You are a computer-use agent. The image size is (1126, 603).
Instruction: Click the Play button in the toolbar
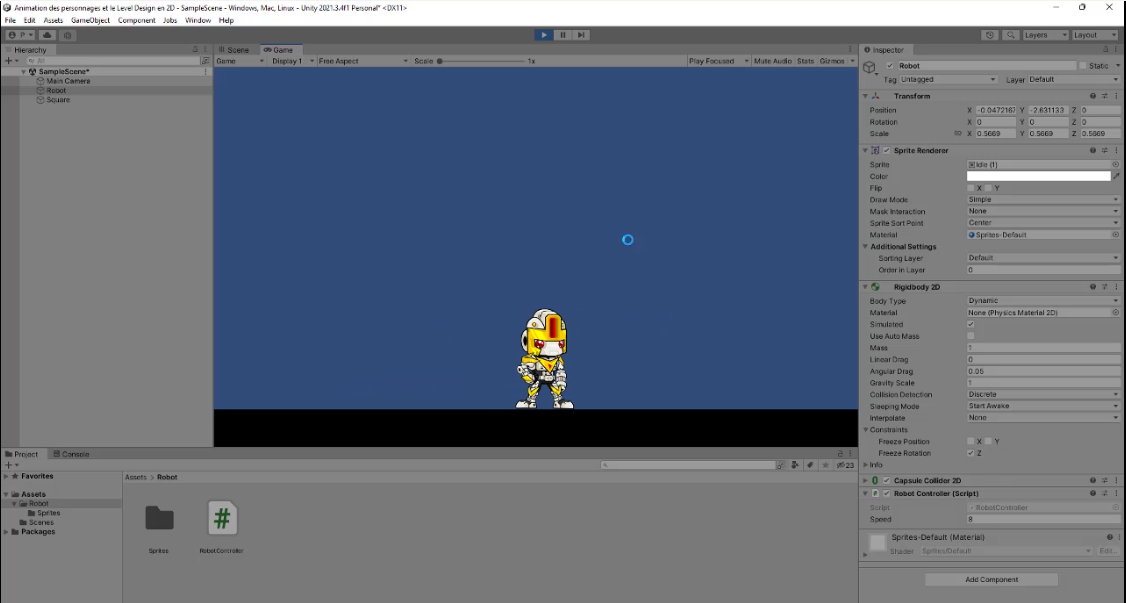(544, 35)
